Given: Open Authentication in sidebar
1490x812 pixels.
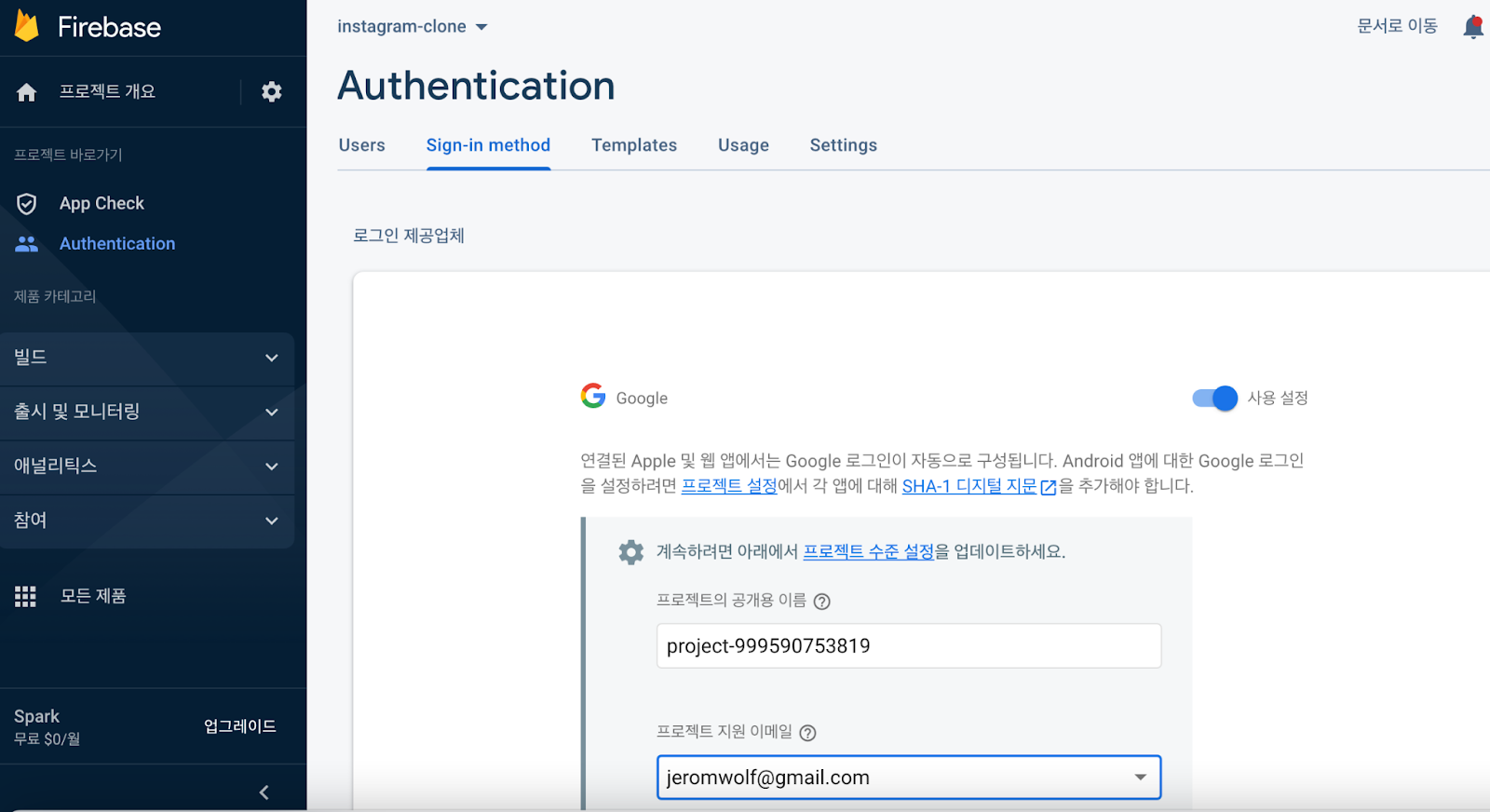Looking at the screenshot, I should coord(117,244).
